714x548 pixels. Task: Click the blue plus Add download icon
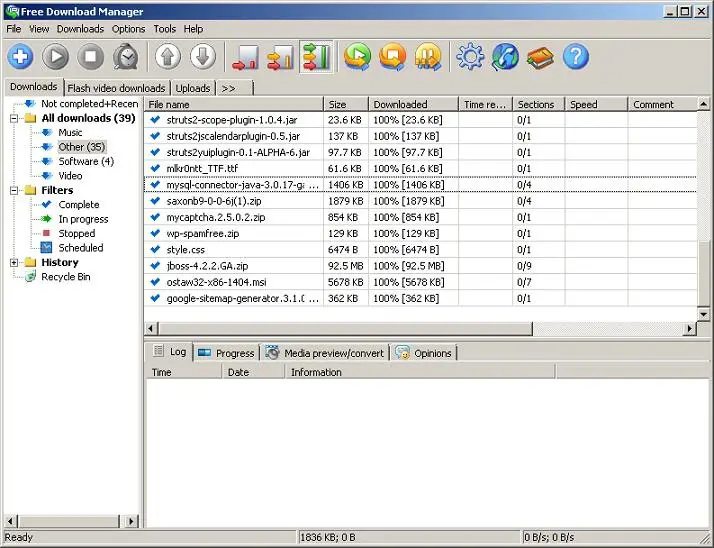(20, 57)
